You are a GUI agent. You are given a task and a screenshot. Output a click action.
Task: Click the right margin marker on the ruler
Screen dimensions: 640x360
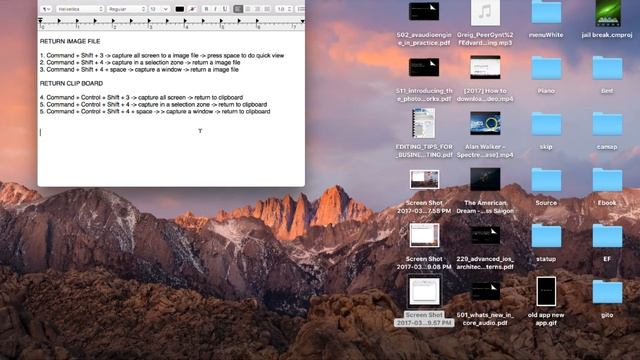point(302,21)
